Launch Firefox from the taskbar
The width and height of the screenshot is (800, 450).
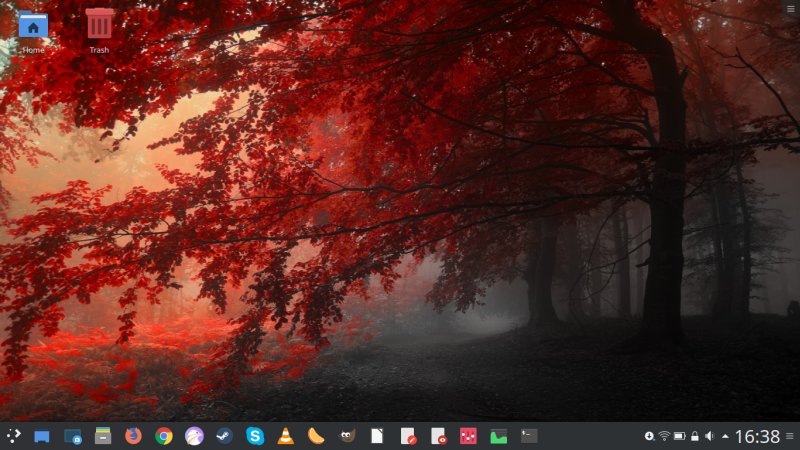(x=133, y=436)
